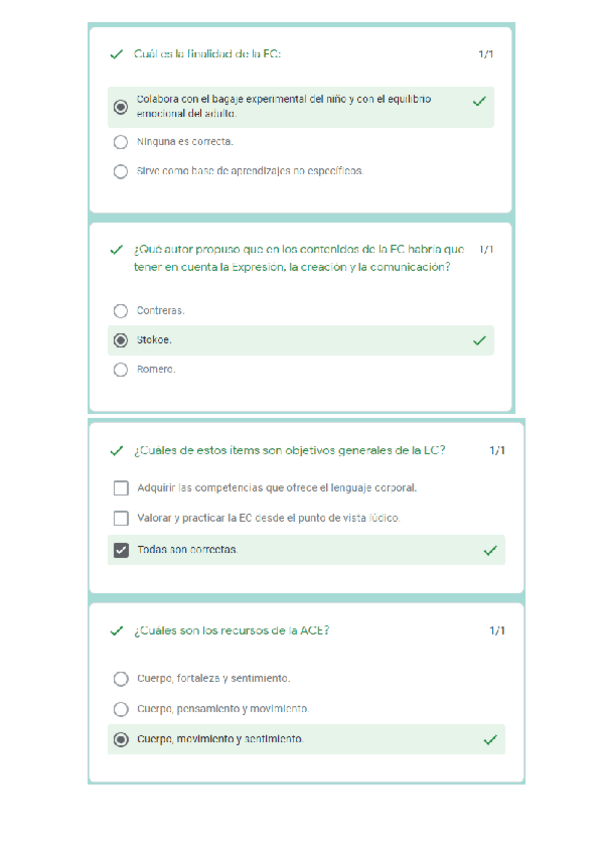Select 'Sirve como base de aprendizajes' radio

point(121,171)
